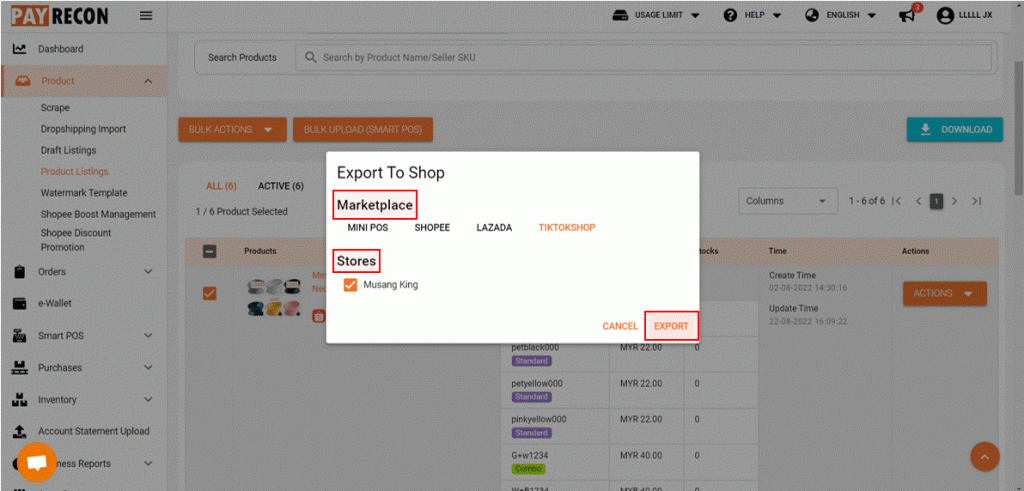Select the SHOPEE marketplace tab
Viewport: 1024px width, 491px height.
click(x=432, y=228)
